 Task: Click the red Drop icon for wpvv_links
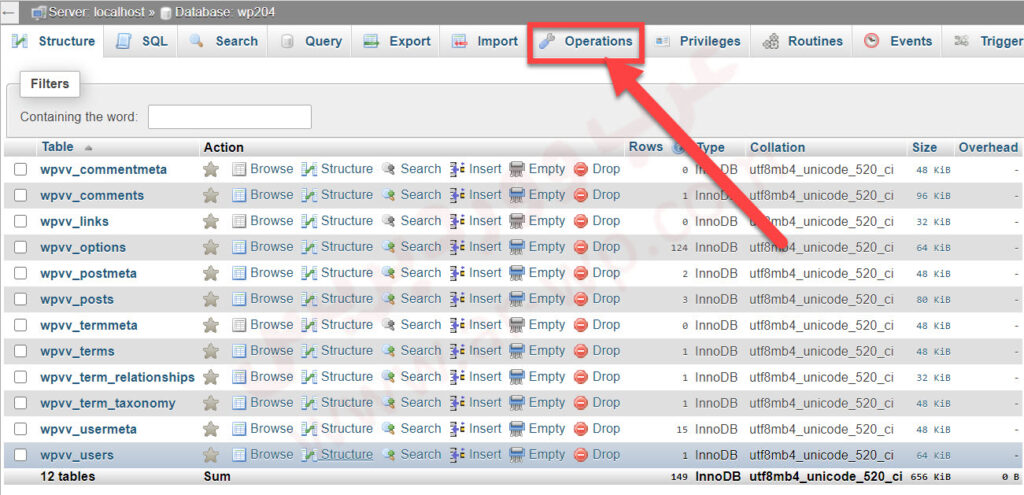pos(581,221)
